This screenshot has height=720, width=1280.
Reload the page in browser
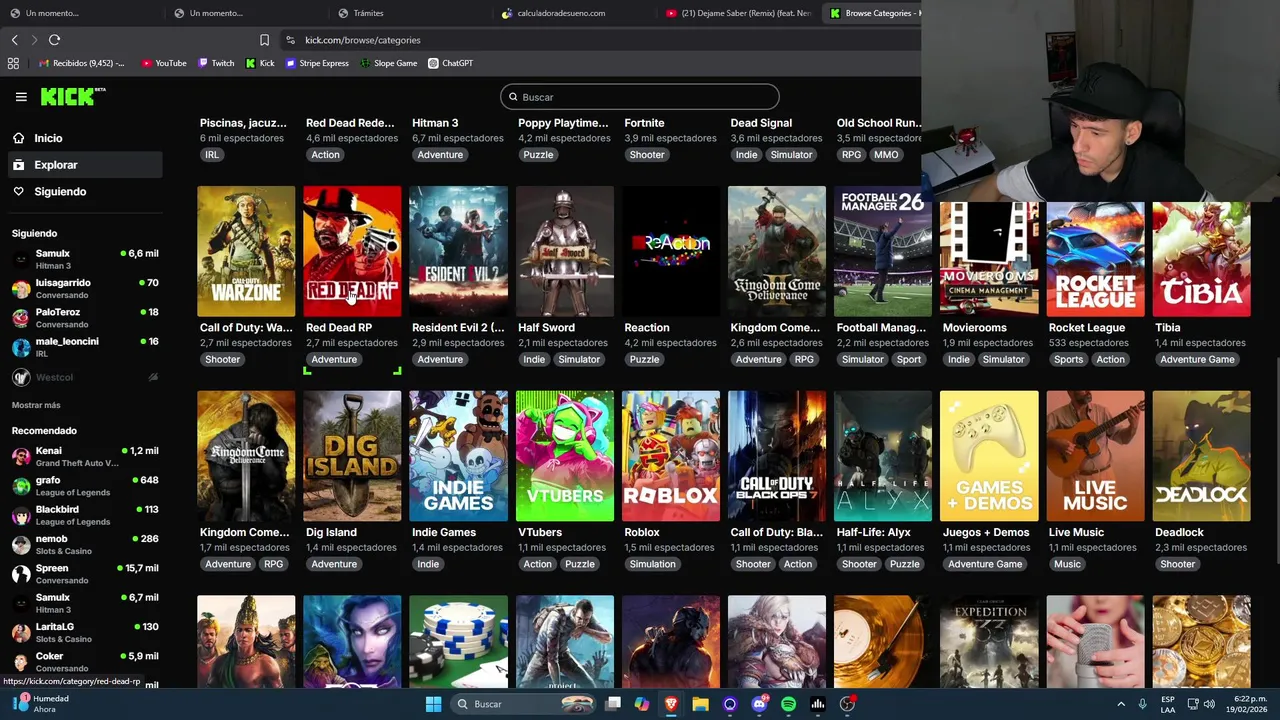[x=54, y=40]
